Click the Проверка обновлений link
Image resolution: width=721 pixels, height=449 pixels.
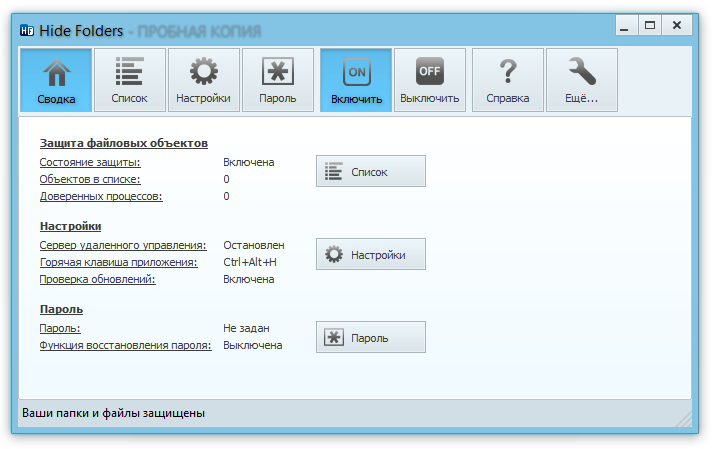coord(97,279)
